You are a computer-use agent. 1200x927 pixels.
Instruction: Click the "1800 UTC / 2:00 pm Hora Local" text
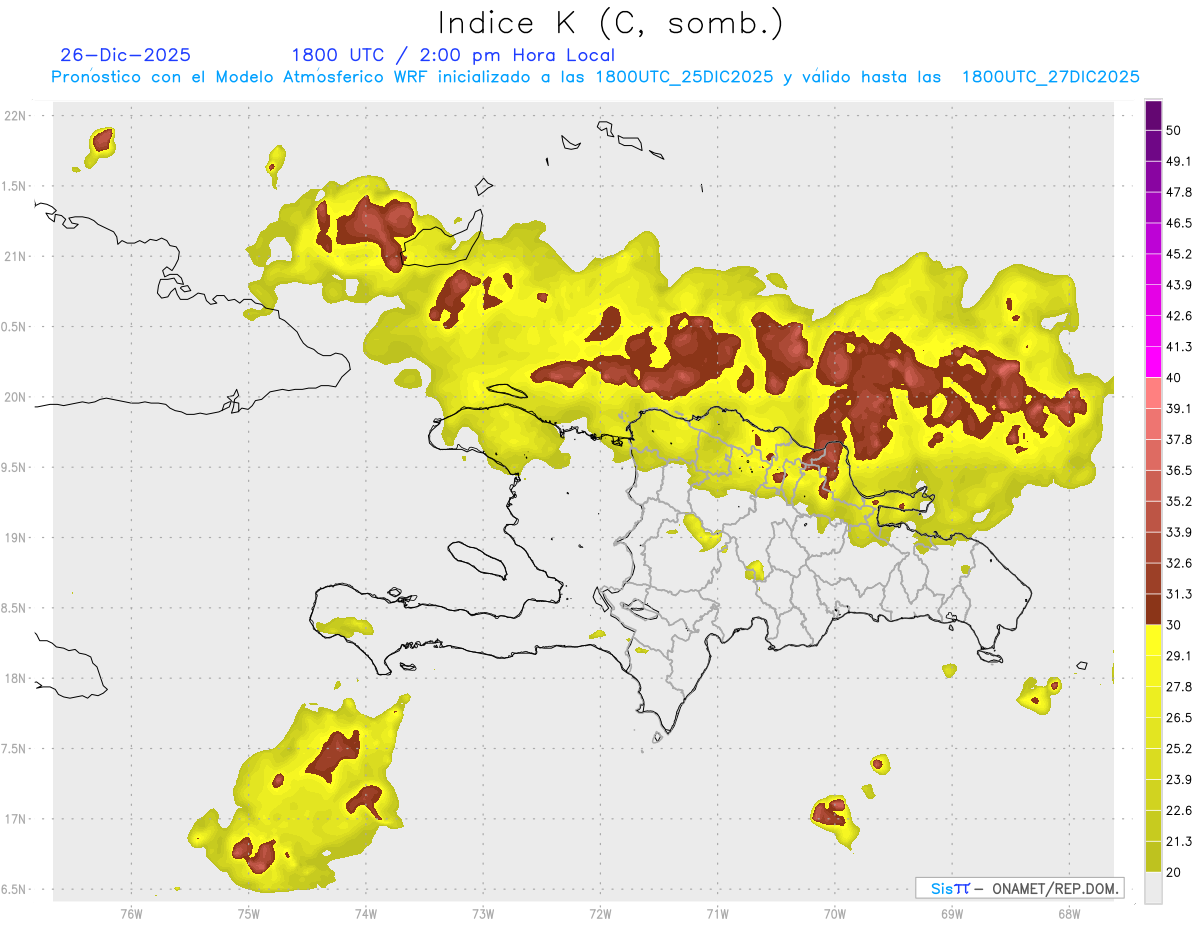coord(453,55)
